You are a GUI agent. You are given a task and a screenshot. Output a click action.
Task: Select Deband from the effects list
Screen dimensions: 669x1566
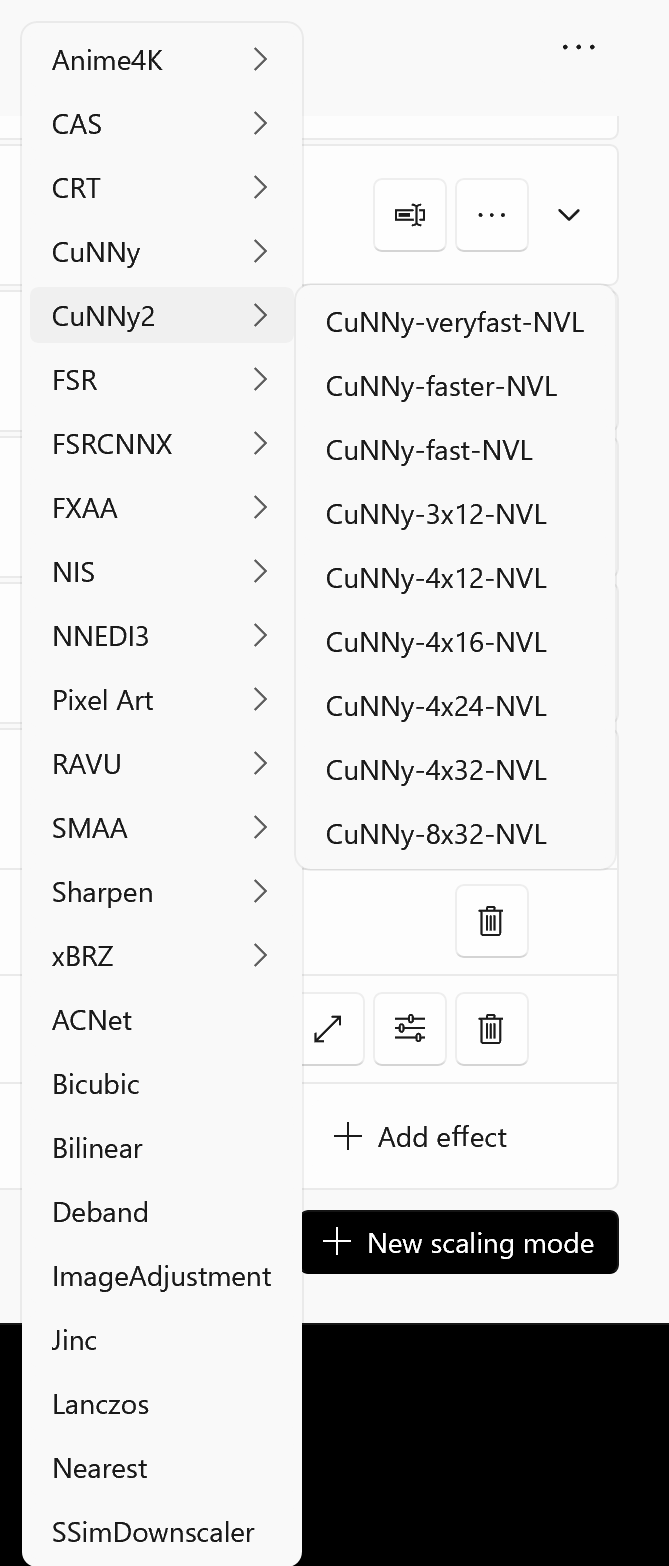click(x=100, y=1212)
